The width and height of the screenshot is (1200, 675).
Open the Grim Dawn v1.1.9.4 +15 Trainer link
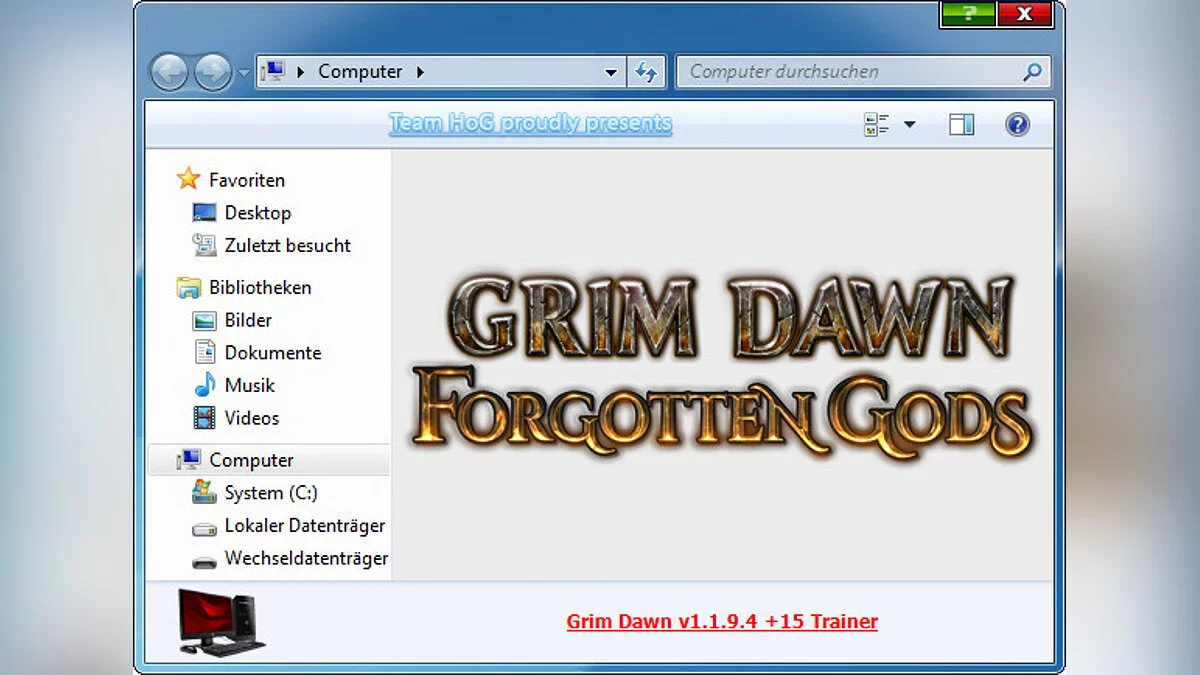721,621
